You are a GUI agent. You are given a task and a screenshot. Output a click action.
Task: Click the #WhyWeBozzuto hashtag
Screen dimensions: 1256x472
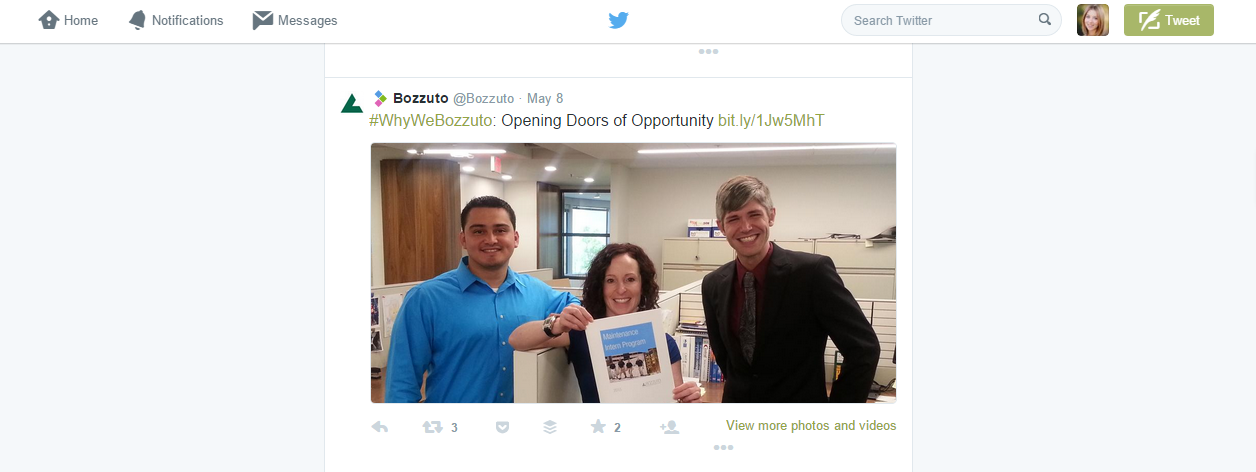tap(432, 121)
